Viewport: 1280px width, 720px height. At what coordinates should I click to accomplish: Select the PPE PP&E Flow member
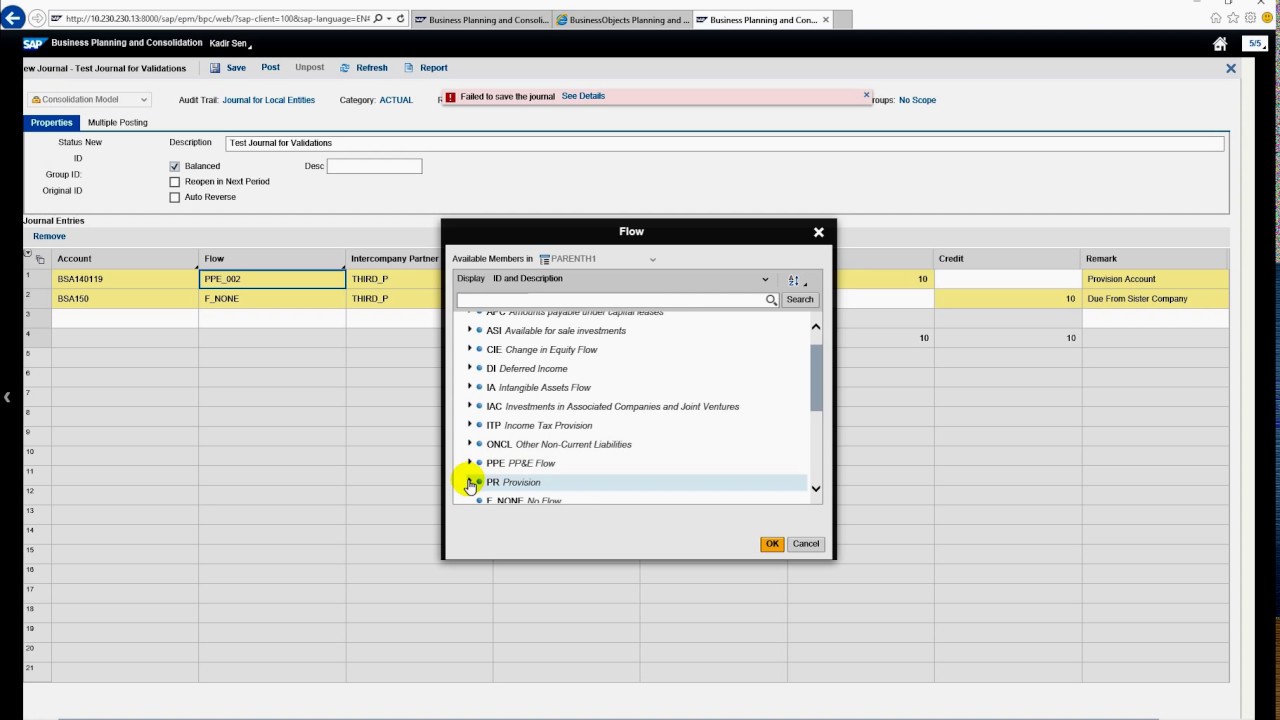tap(520, 463)
